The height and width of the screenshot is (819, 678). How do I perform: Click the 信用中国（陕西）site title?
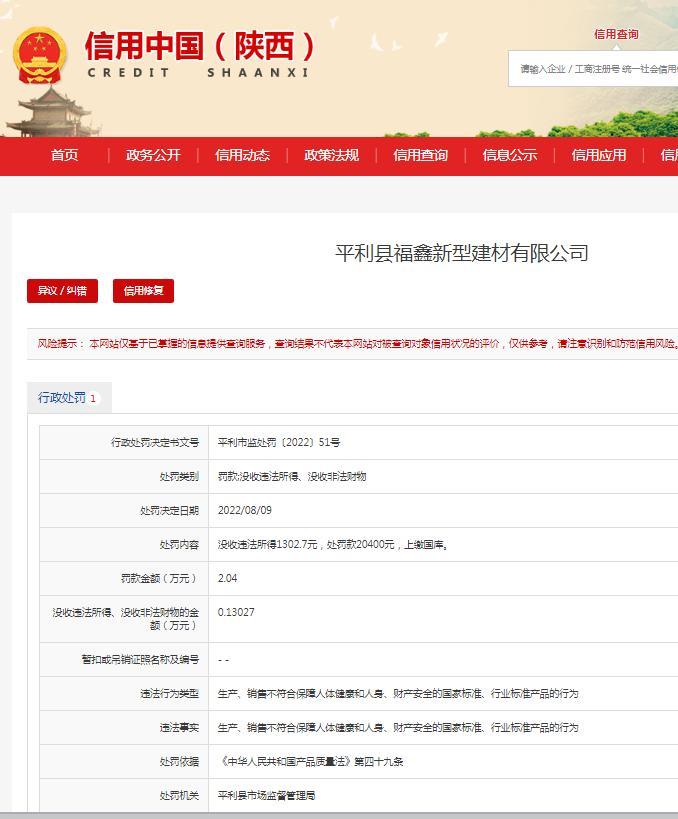point(200,46)
